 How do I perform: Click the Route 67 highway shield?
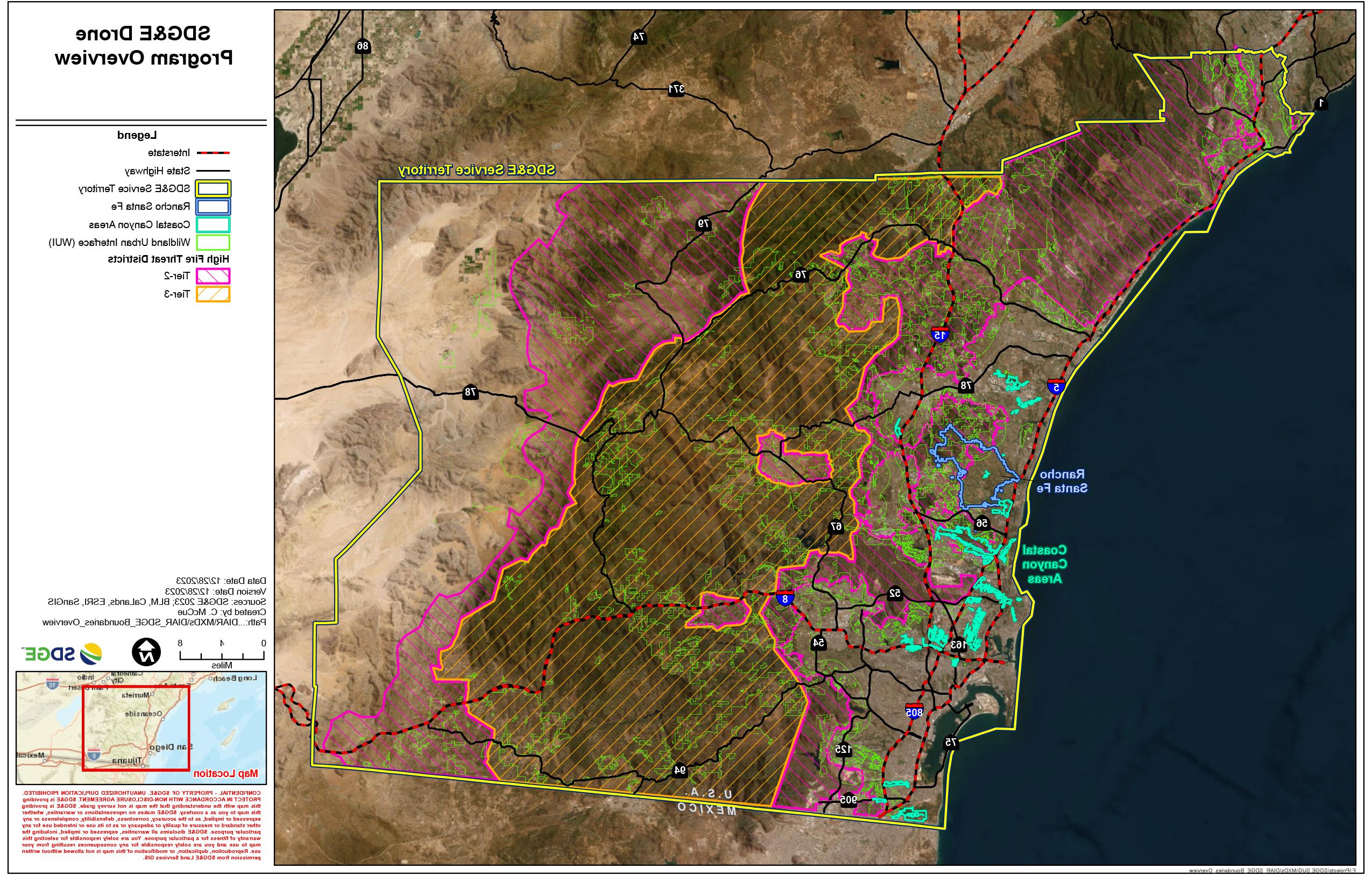click(x=836, y=527)
